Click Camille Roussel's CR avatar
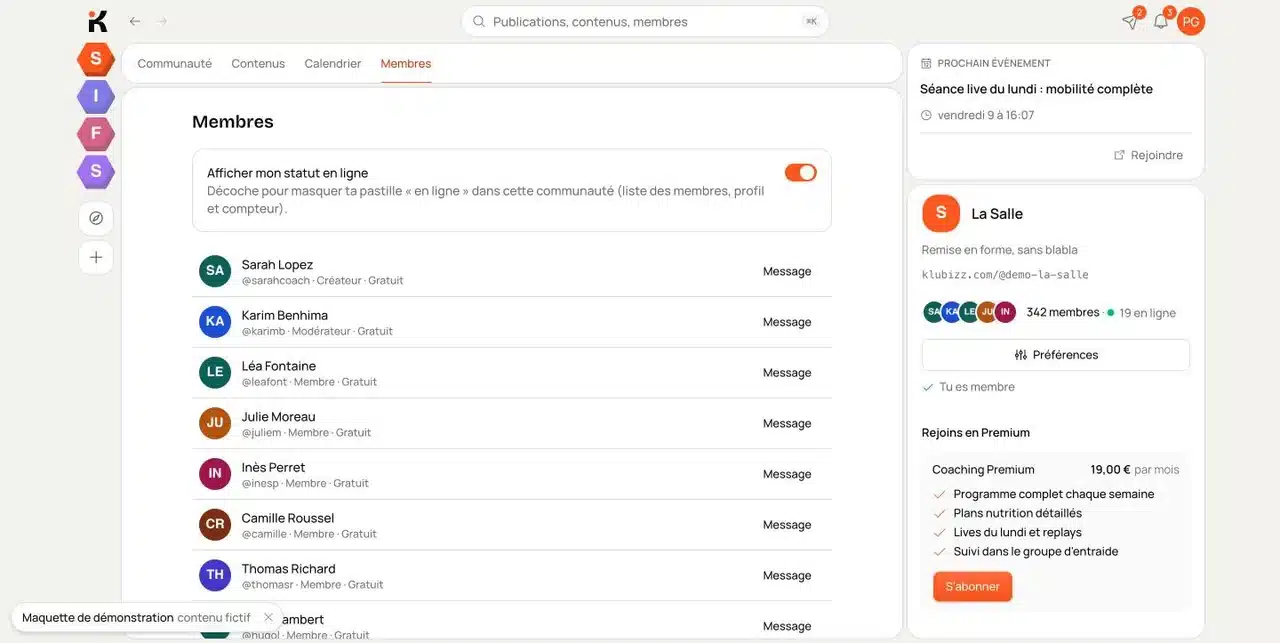 tap(215, 524)
